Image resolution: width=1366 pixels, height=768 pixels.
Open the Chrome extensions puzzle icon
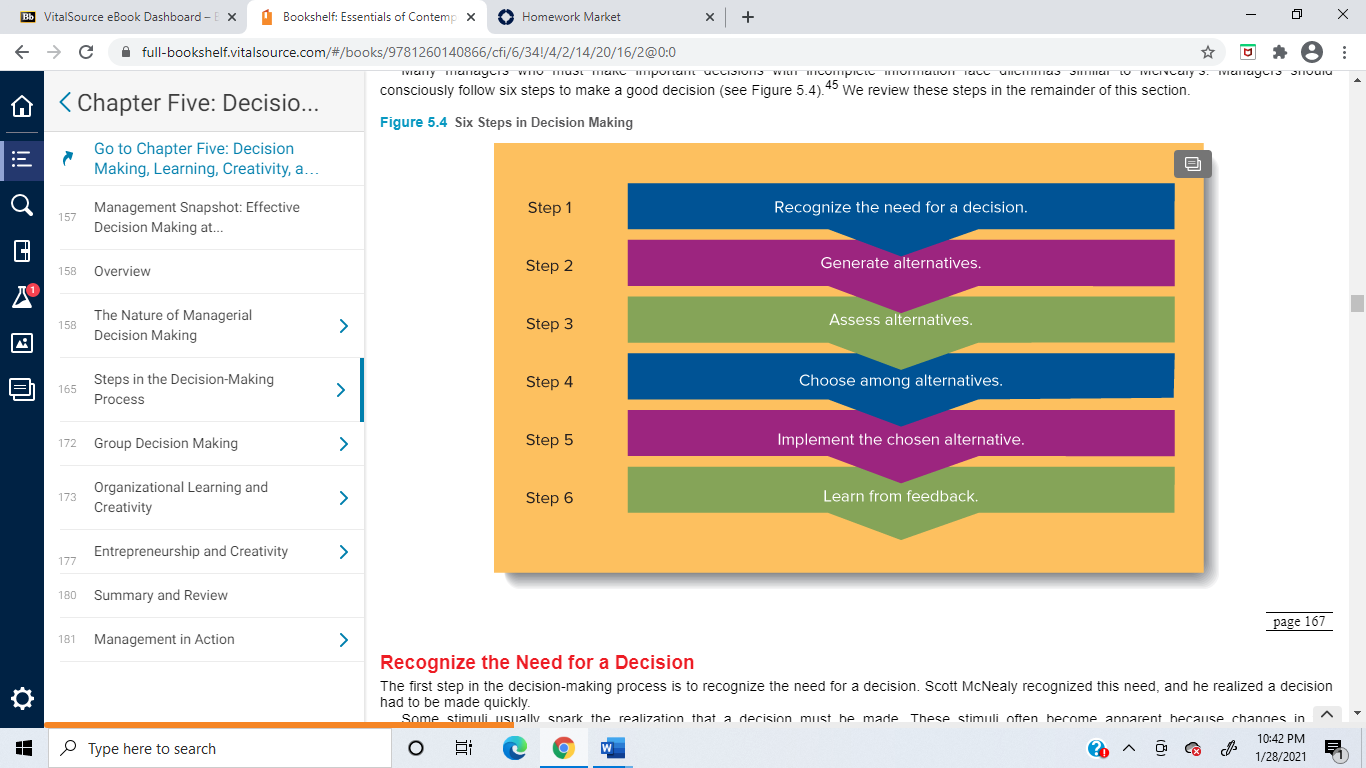click(x=1279, y=52)
